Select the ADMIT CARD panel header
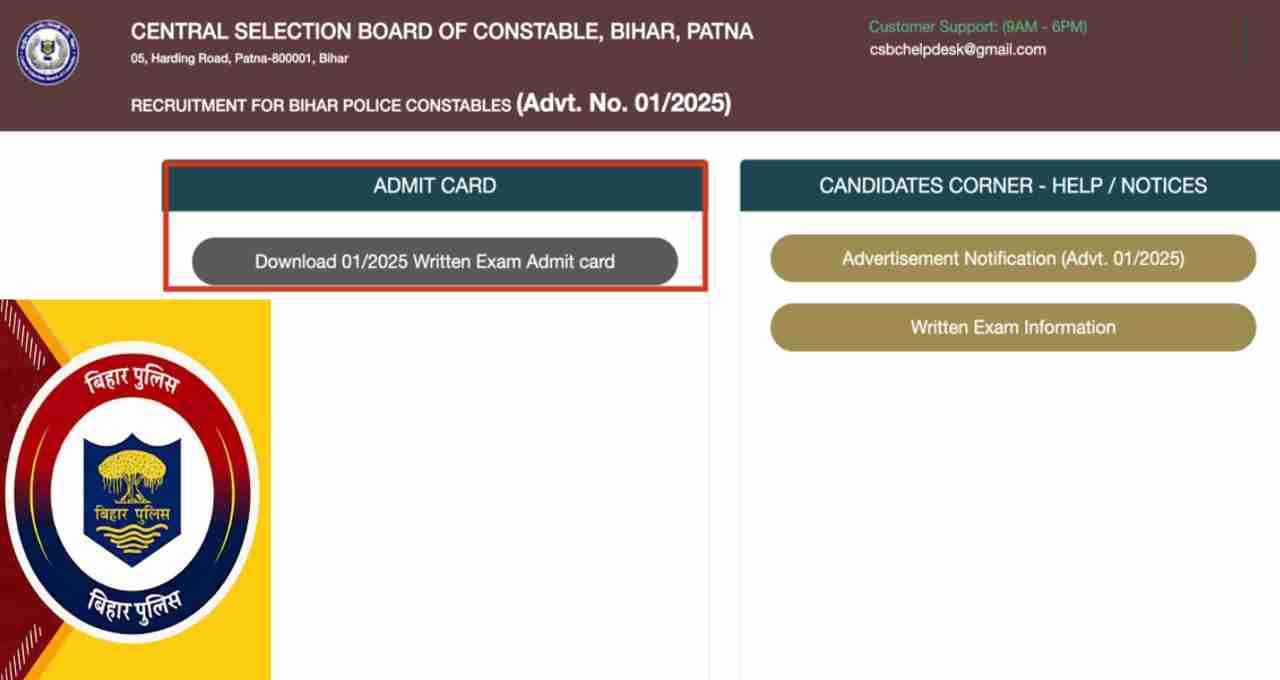1280x680 pixels. [435, 186]
